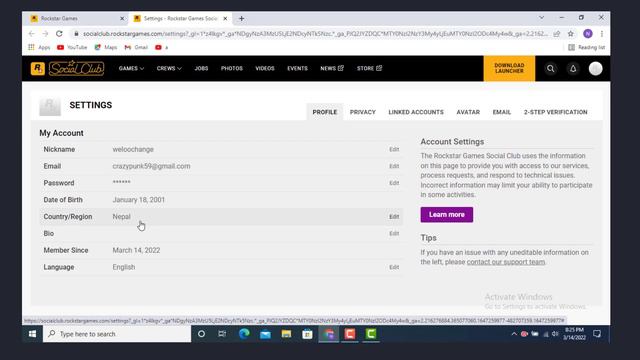Open the Maps bookmark
The height and width of the screenshot is (360, 640).
pyautogui.click(x=106, y=47)
